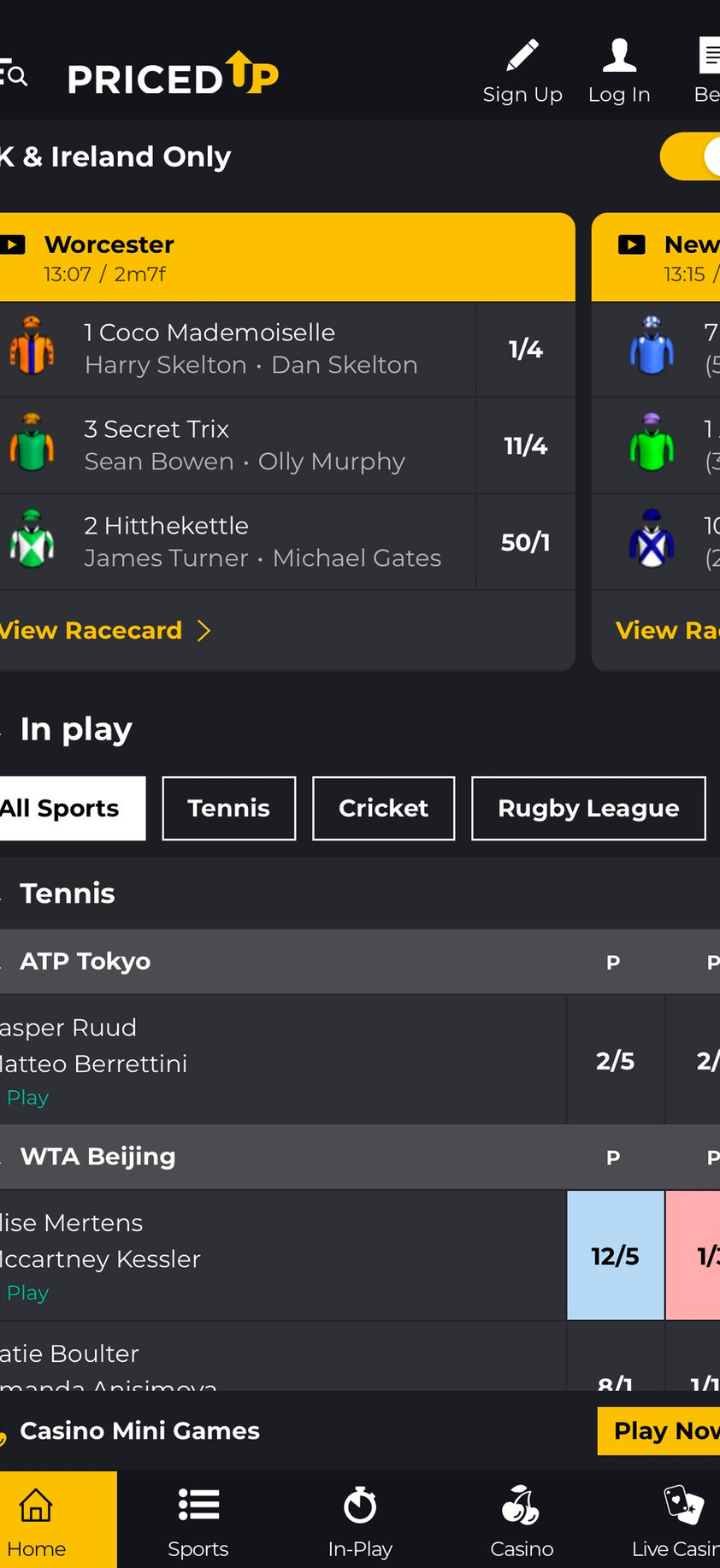This screenshot has height=1568, width=720.
Task: Click Coco Mademoiselle jockey silks
Action: pos(32,347)
